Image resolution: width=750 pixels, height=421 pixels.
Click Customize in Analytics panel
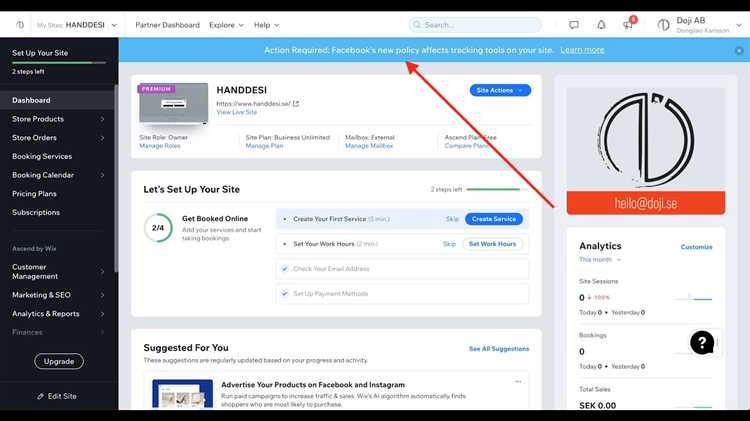pyautogui.click(x=696, y=247)
